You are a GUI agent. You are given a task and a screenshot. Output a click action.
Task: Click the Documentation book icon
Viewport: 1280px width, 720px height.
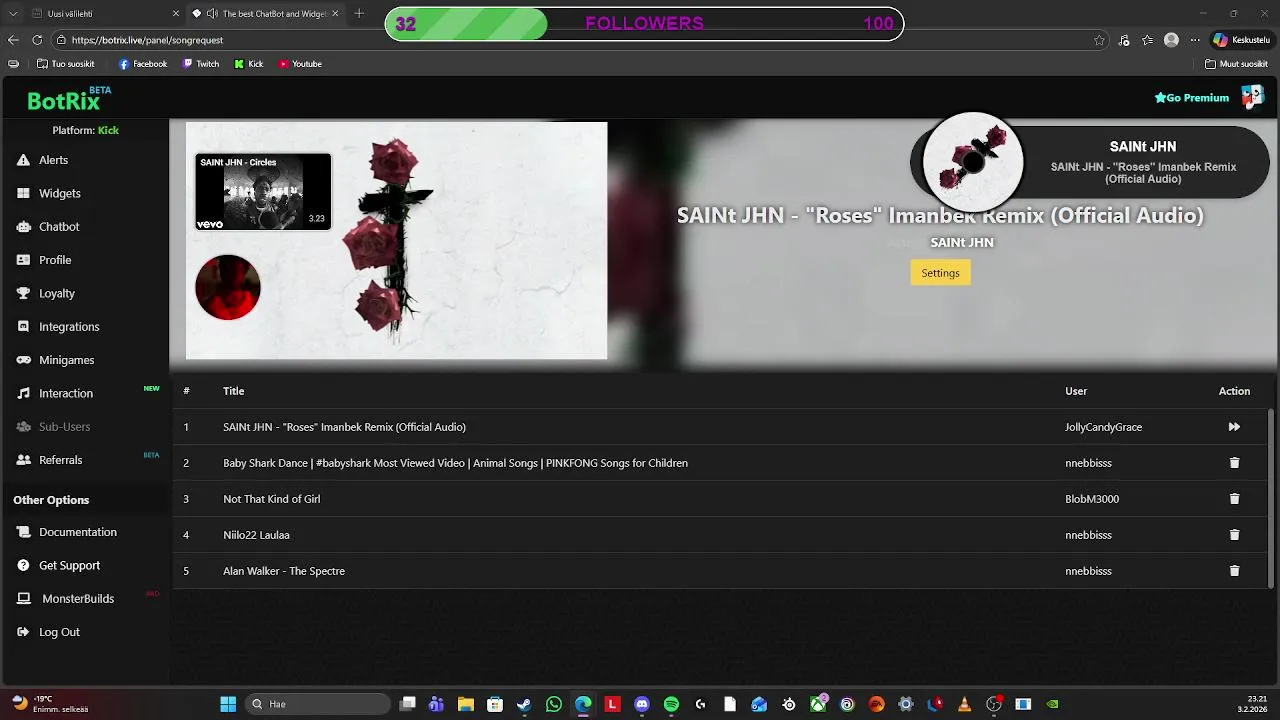[x=23, y=532]
